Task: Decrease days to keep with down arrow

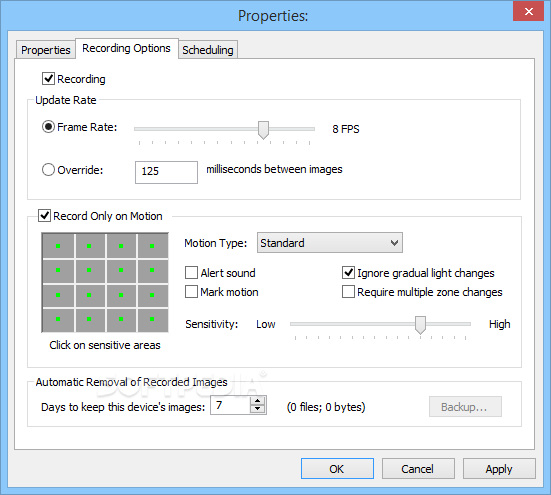Action: [258, 409]
